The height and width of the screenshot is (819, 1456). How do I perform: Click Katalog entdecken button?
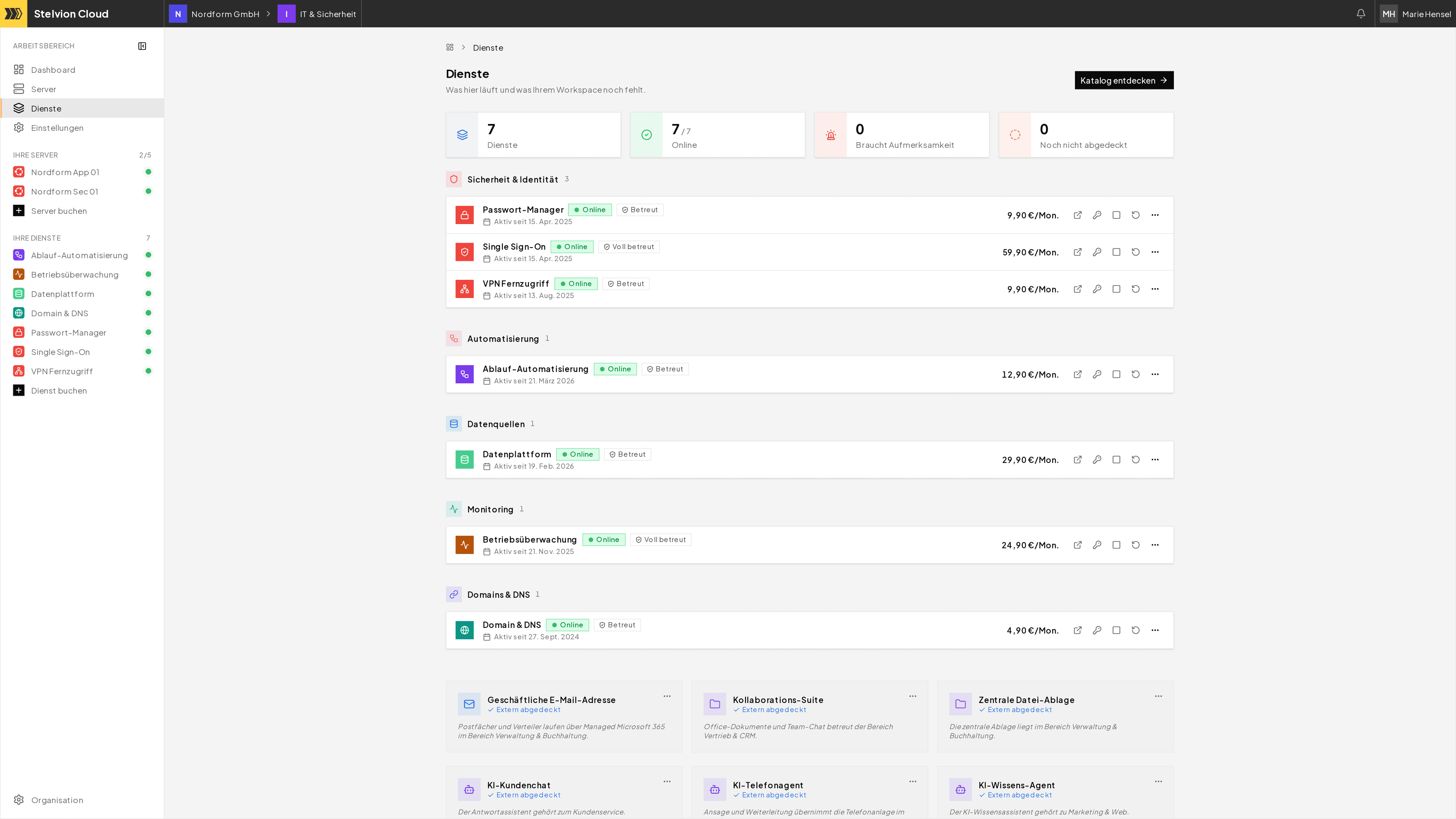point(1123,80)
